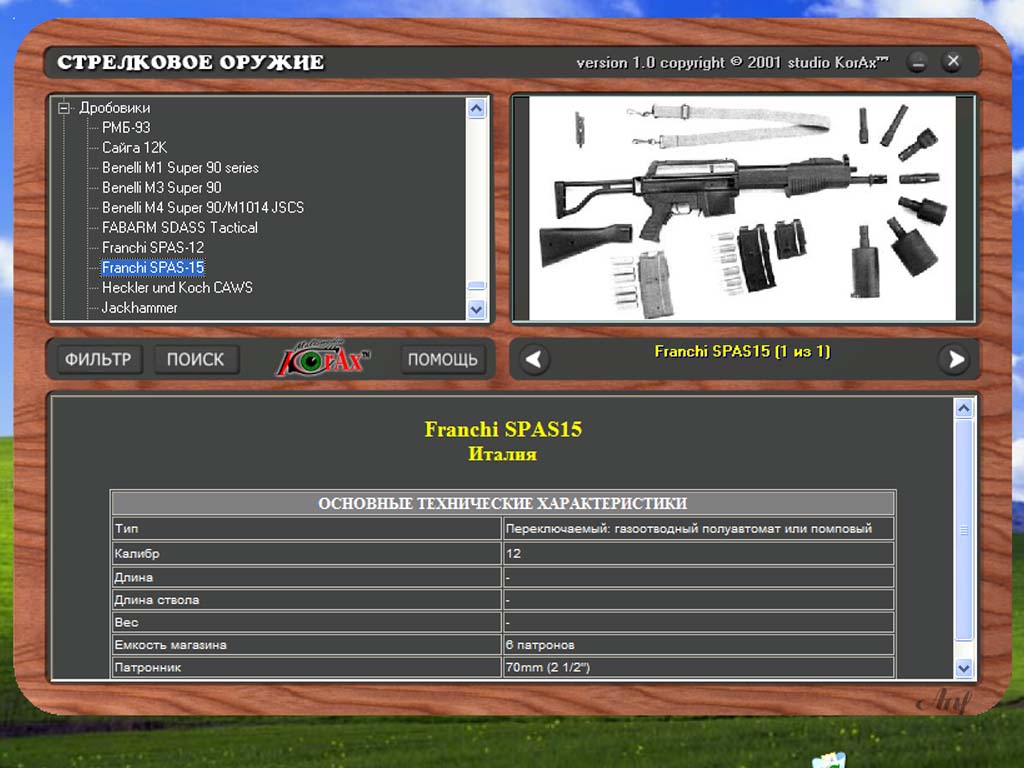Show the previous weapon image
This screenshot has width=1024, height=768.
pyautogui.click(x=534, y=359)
